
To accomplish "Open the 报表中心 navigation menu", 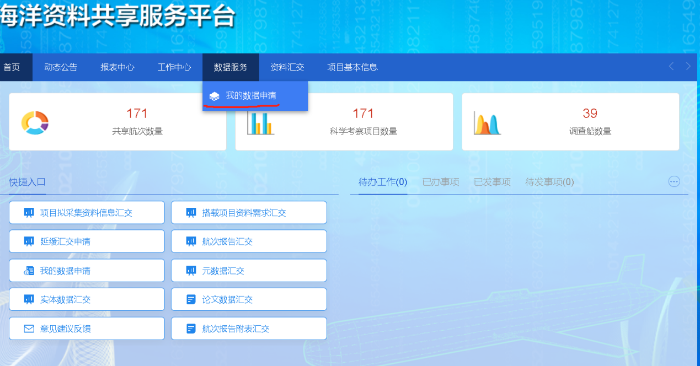I will point(117,67).
